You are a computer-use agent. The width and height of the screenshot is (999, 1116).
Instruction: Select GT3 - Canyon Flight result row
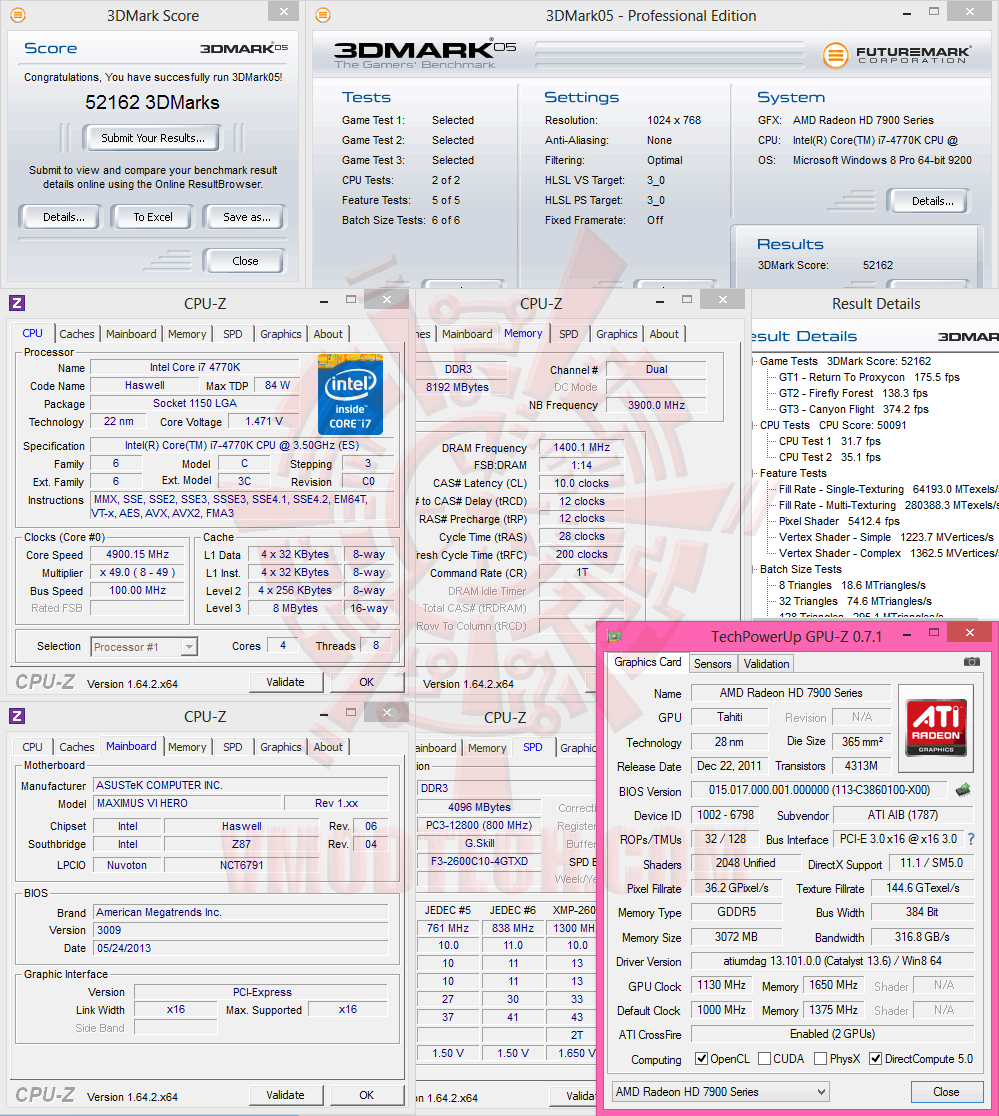854,409
